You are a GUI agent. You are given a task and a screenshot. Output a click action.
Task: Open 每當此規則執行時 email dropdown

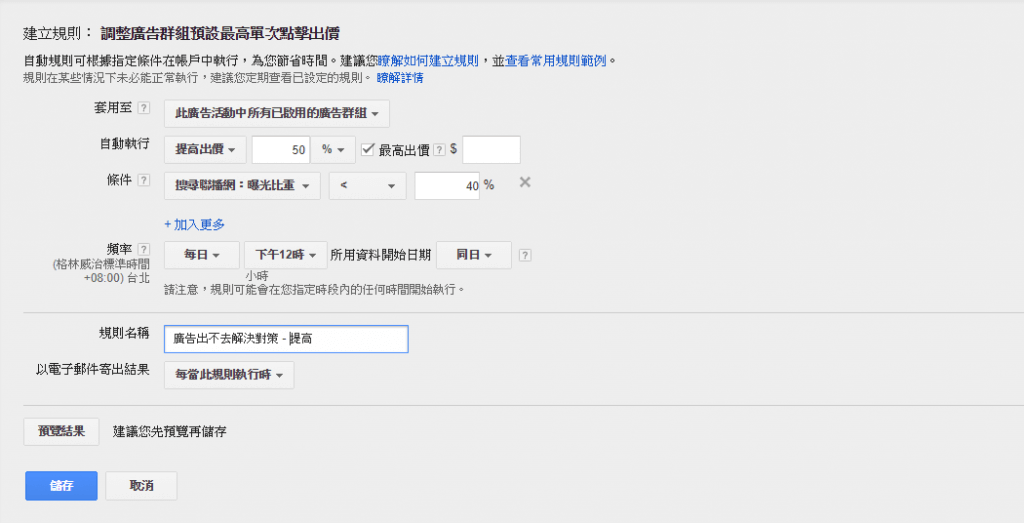tap(229, 375)
